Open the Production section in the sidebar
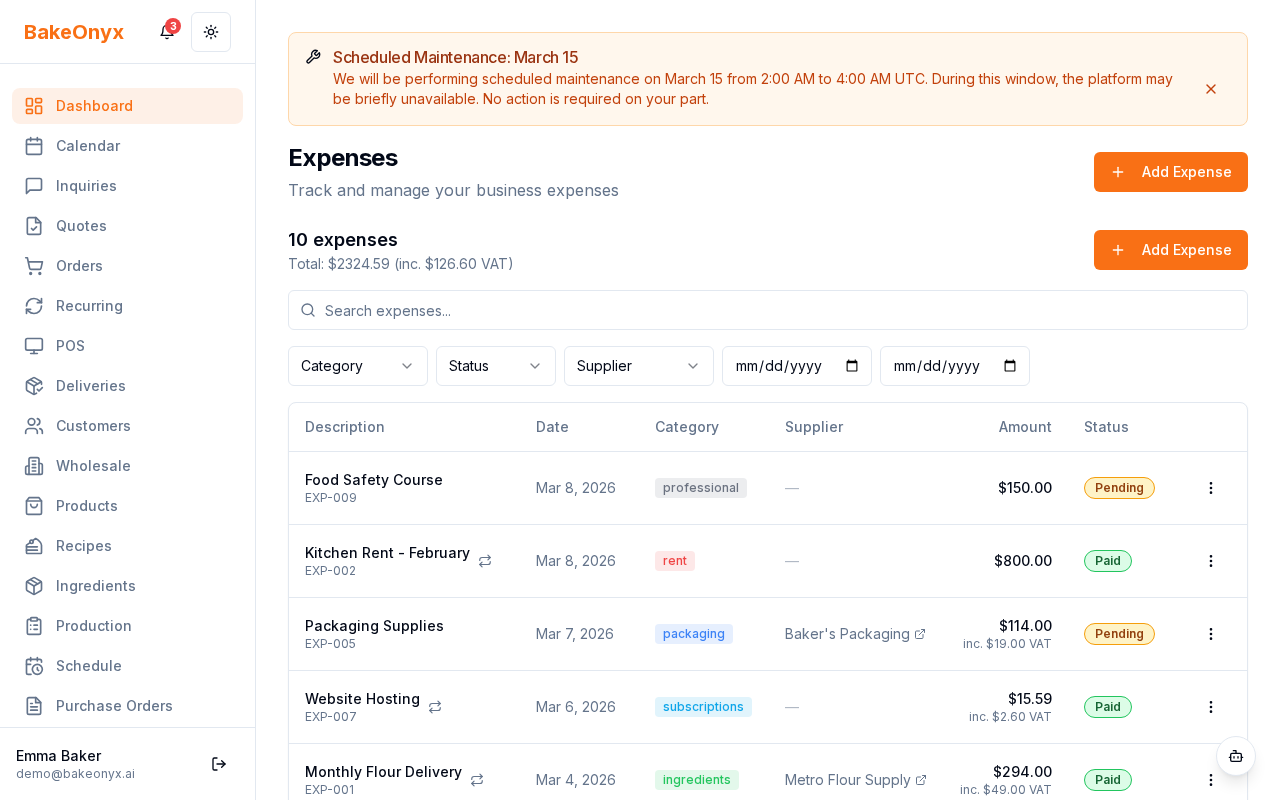Screen dimensions: 1280x800 click(93, 626)
